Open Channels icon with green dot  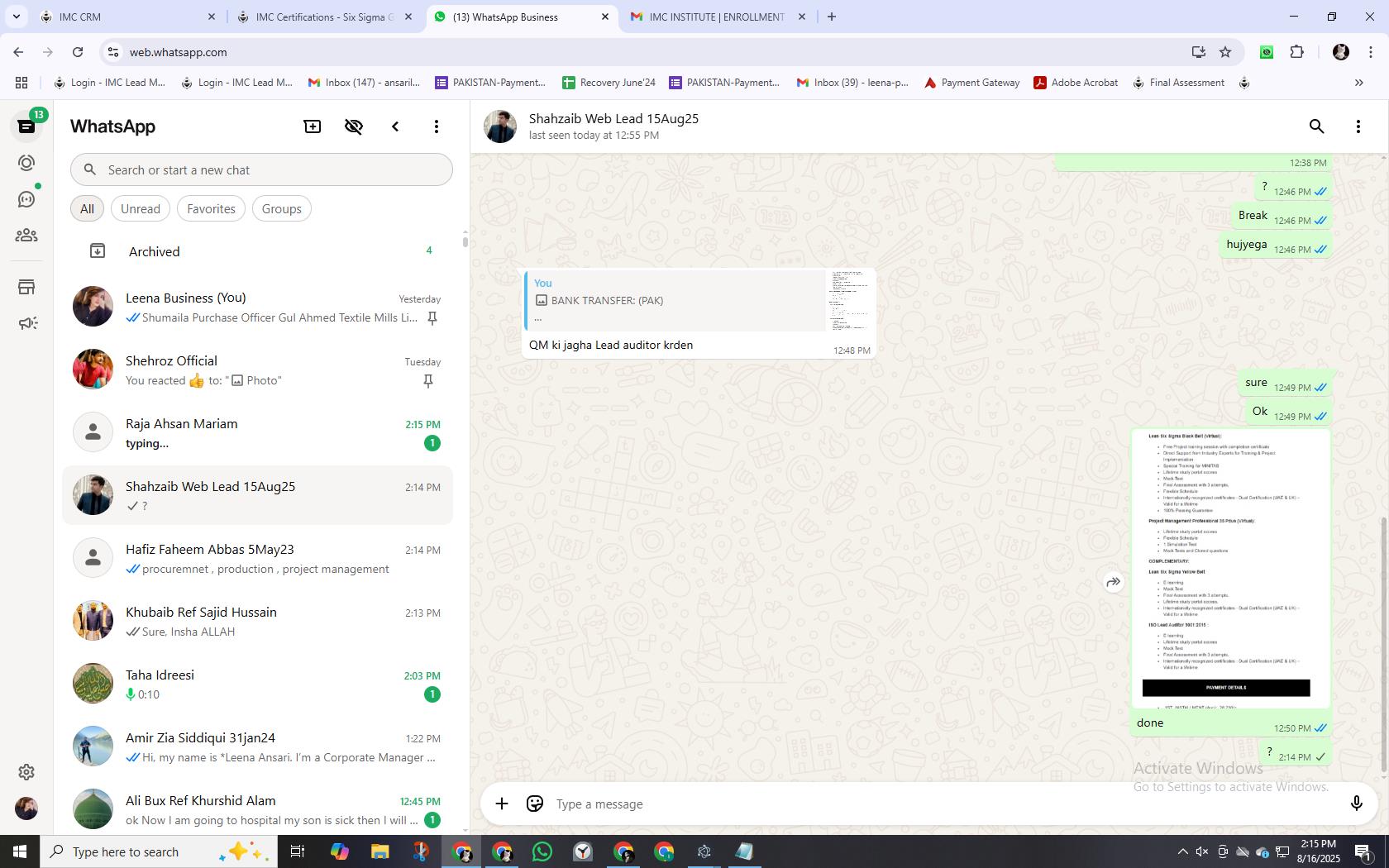26,199
